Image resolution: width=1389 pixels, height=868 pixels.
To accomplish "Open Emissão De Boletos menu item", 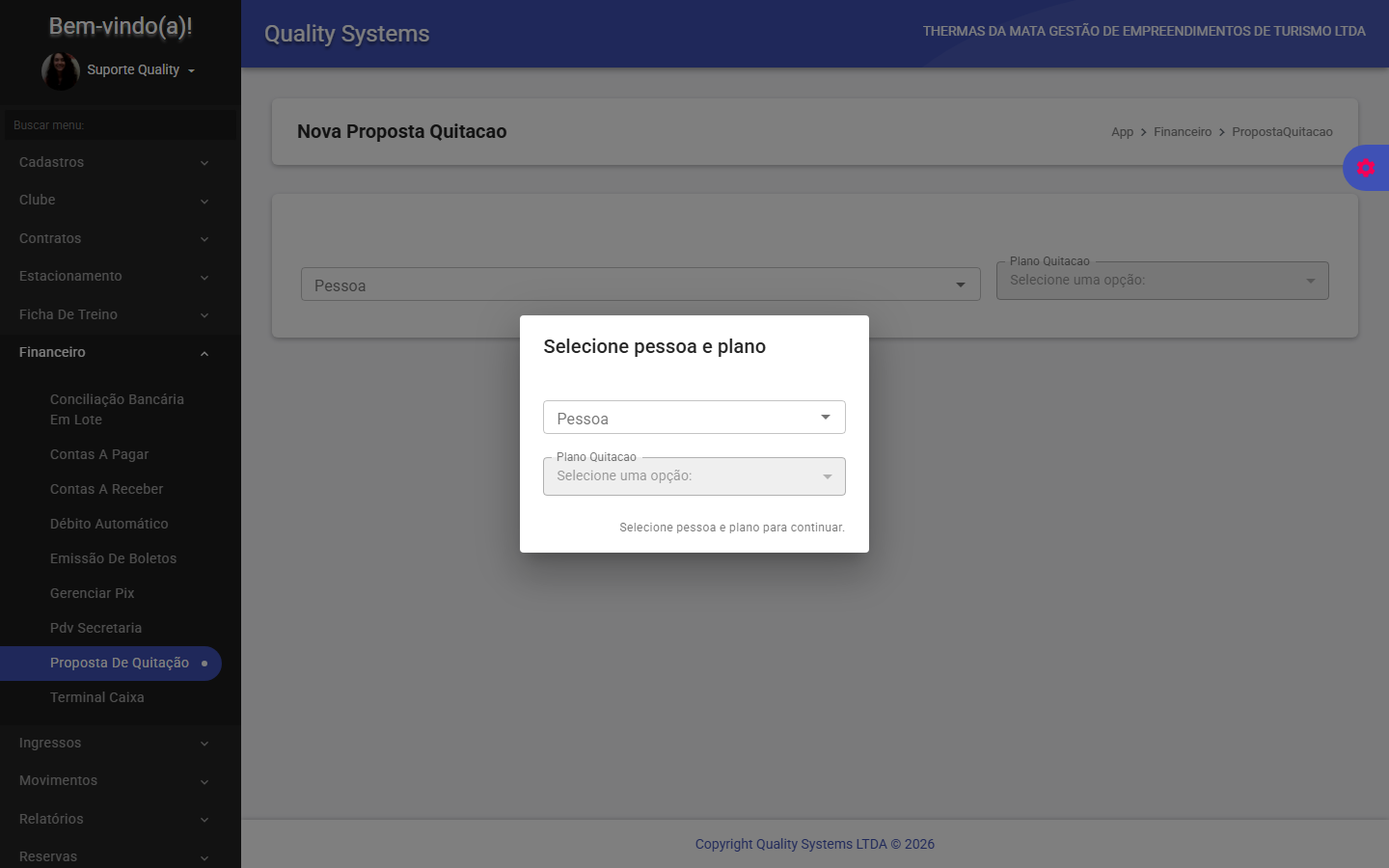I will 114,558.
